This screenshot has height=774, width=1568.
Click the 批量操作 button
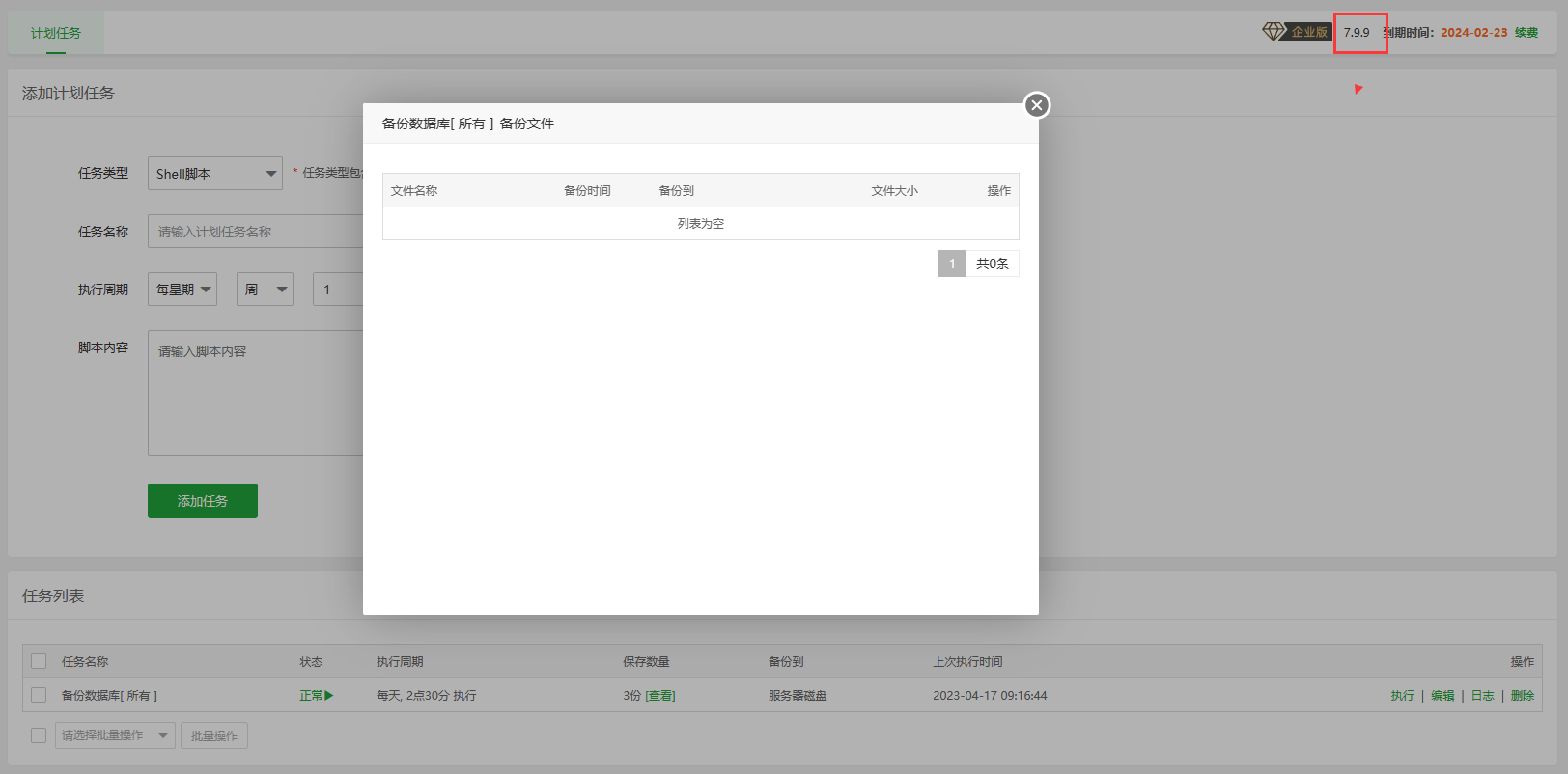click(214, 735)
